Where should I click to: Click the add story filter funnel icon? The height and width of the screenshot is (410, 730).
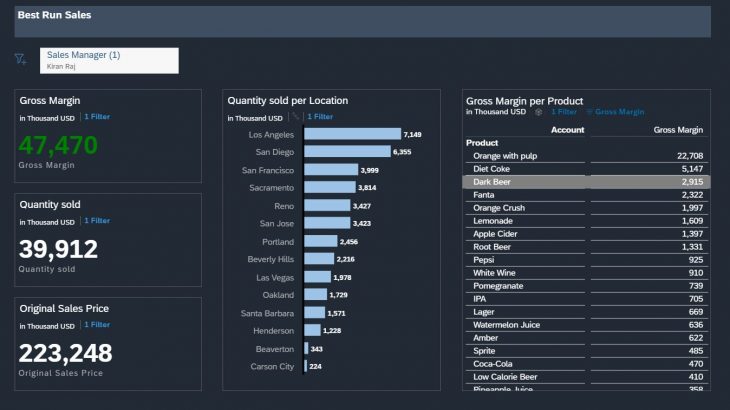click(x=20, y=60)
